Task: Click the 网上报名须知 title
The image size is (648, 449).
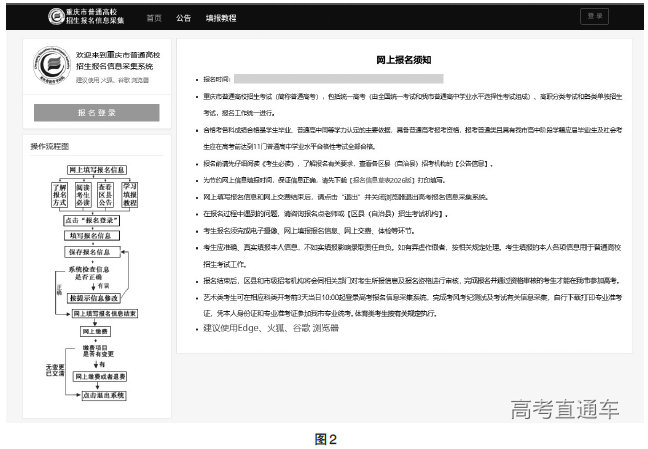Action: (x=404, y=60)
